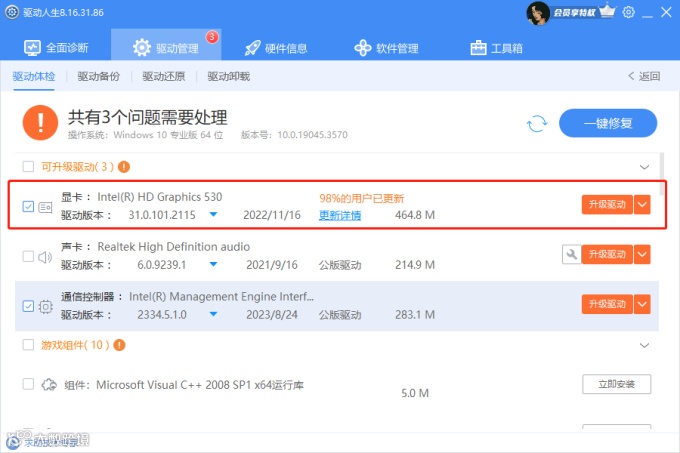680x453 pixels.
Task: Collapse the 可升级驱动 section chevron
Action: coord(644,167)
